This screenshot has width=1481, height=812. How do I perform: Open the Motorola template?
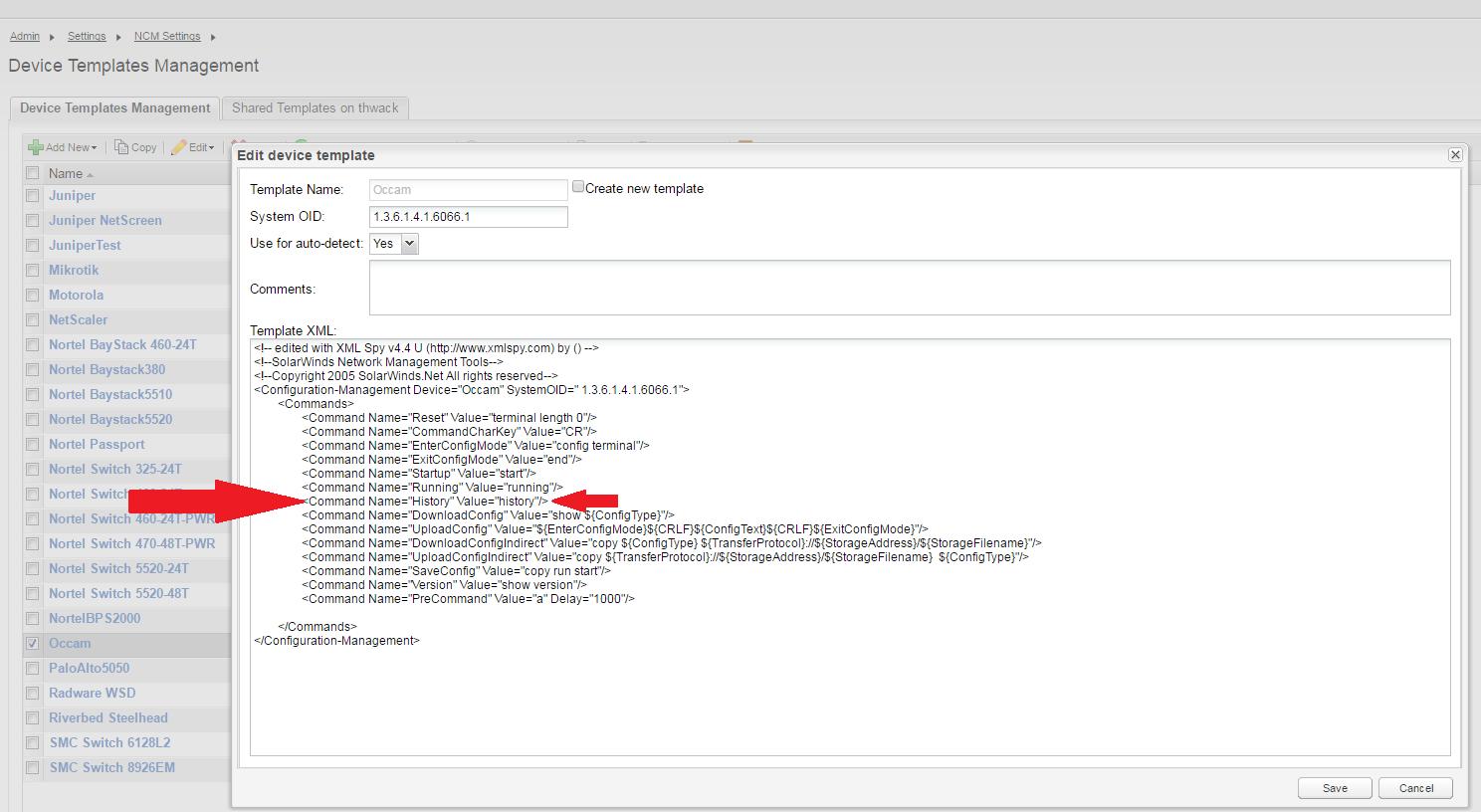pos(77,296)
